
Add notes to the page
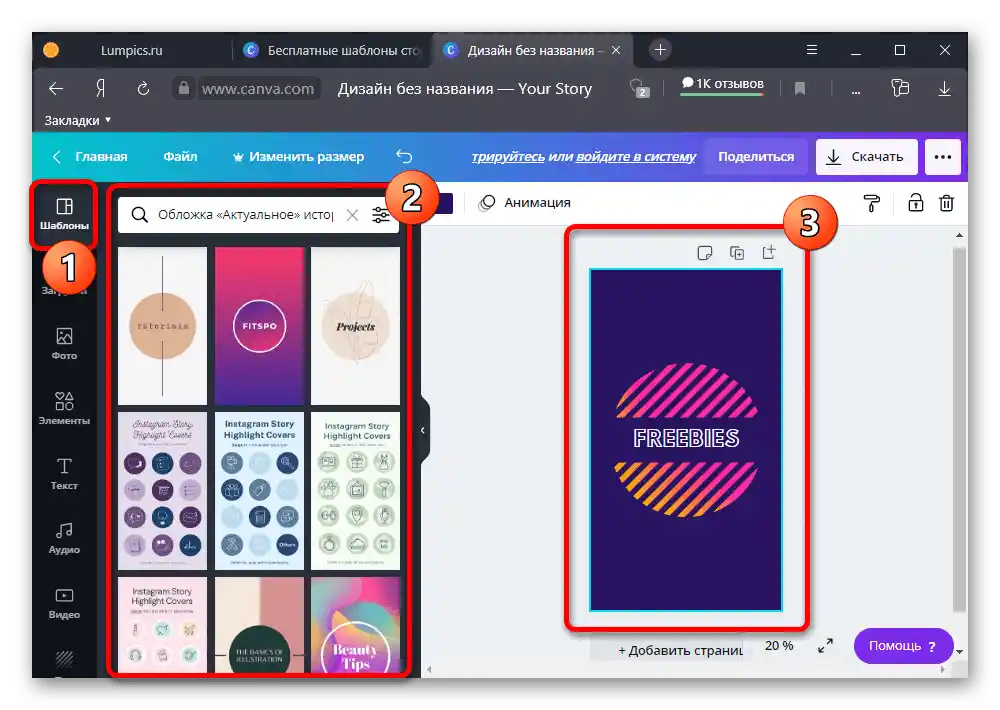[705, 253]
